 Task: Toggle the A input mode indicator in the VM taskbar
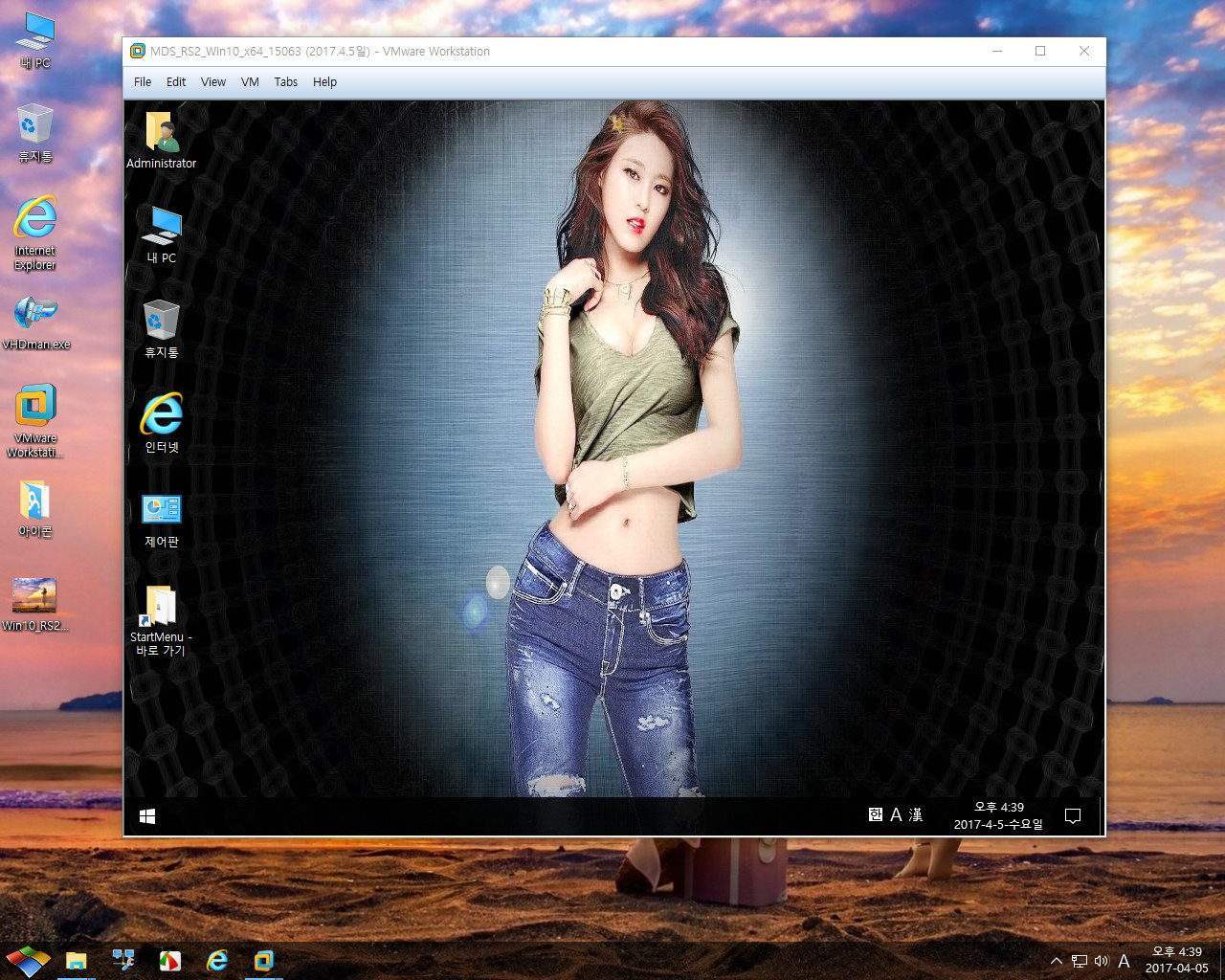point(896,814)
